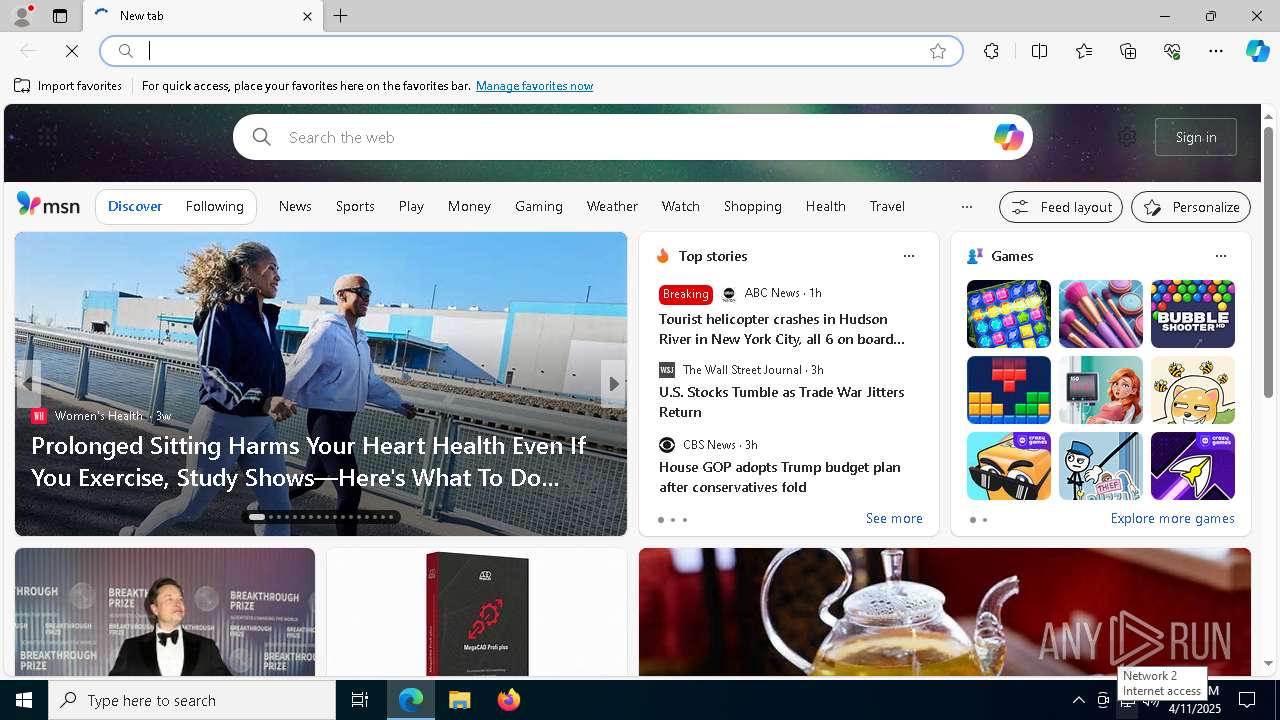Screen dimensions: 1280x720
Task: Open the News category
Action: [x=295, y=206]
